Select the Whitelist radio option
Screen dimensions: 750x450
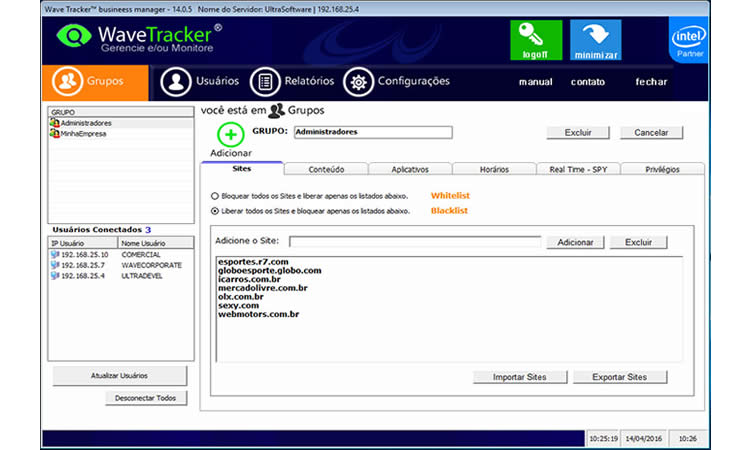click(x=215, y=196)
